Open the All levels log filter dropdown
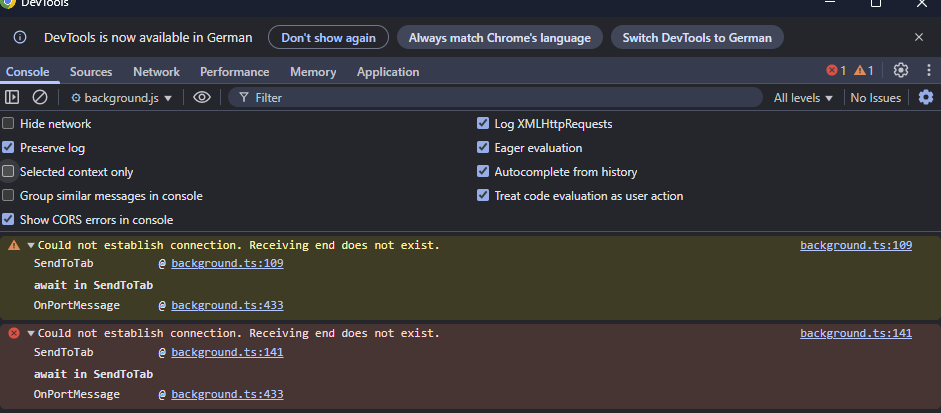The width and height of the screenshot is (941, 413). 803,98
